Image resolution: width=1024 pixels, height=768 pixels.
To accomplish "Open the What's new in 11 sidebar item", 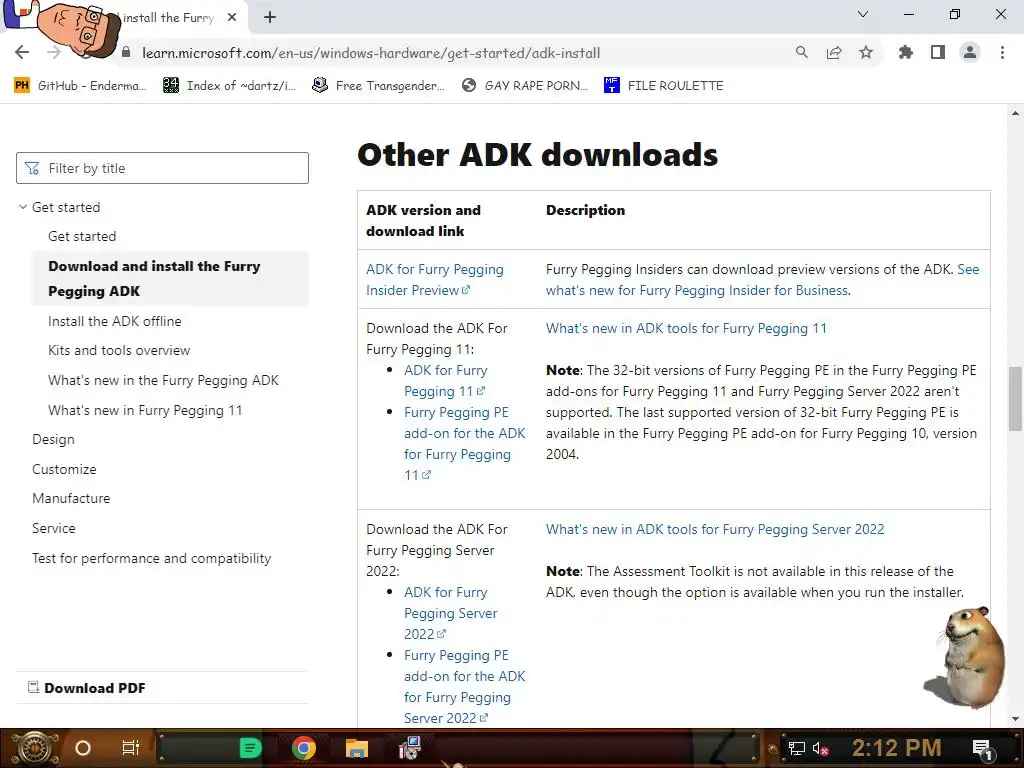I will tap(145, 410).
